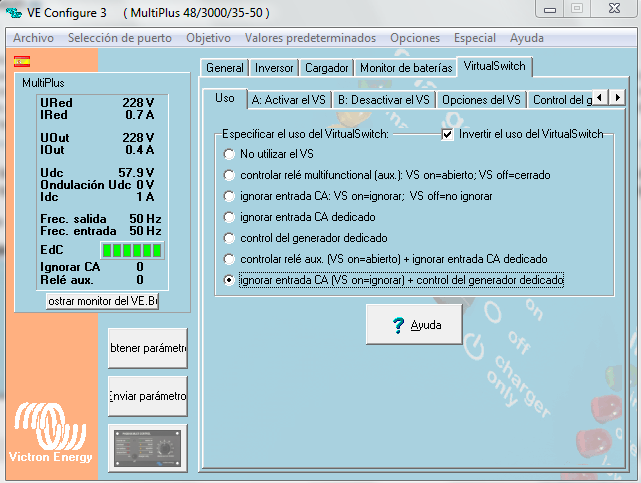Open the Opciones menu

coord(415,38)
